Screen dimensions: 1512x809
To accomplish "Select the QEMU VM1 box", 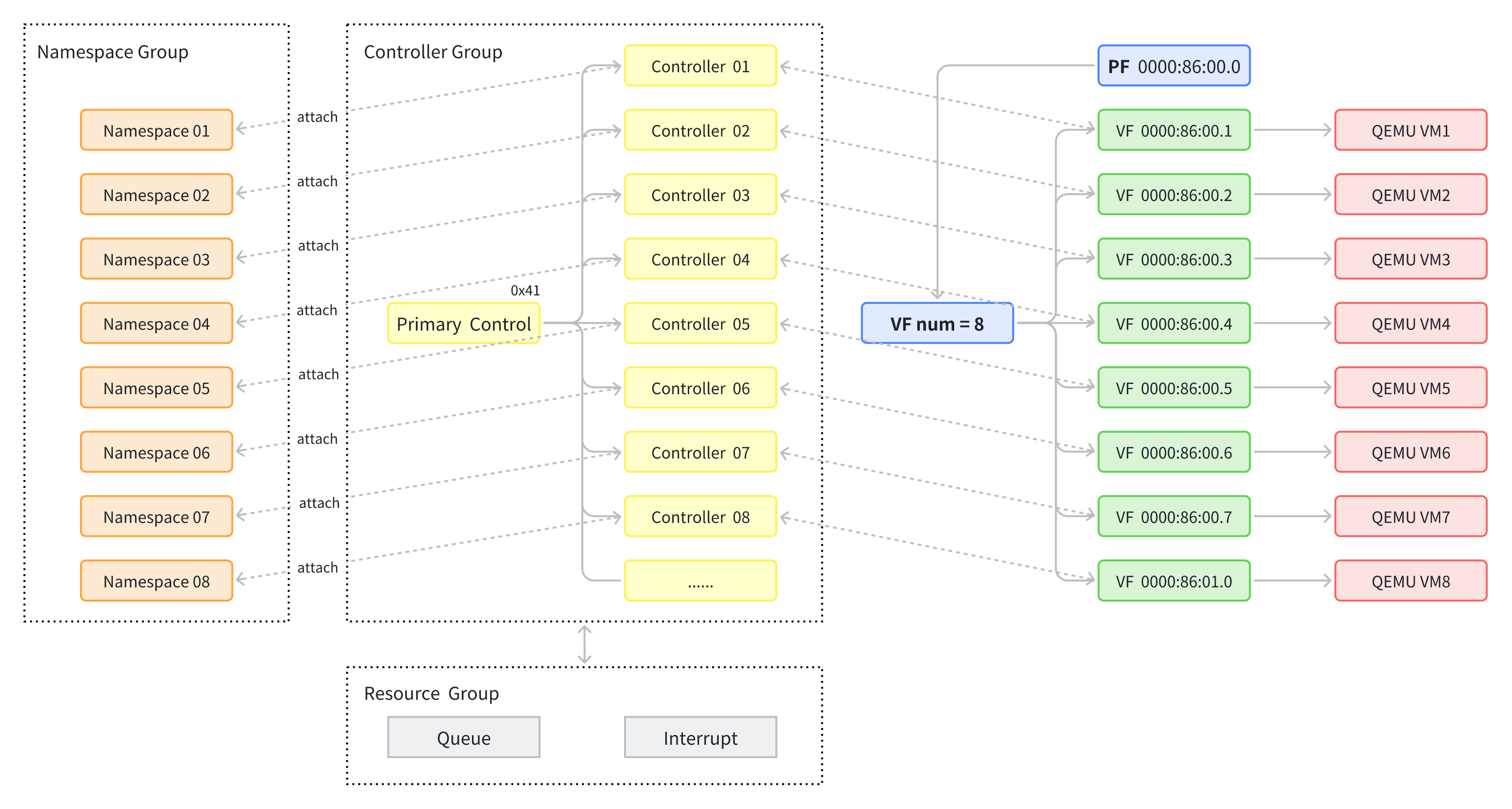I will pyautogui.click(x=1410, y=130).
